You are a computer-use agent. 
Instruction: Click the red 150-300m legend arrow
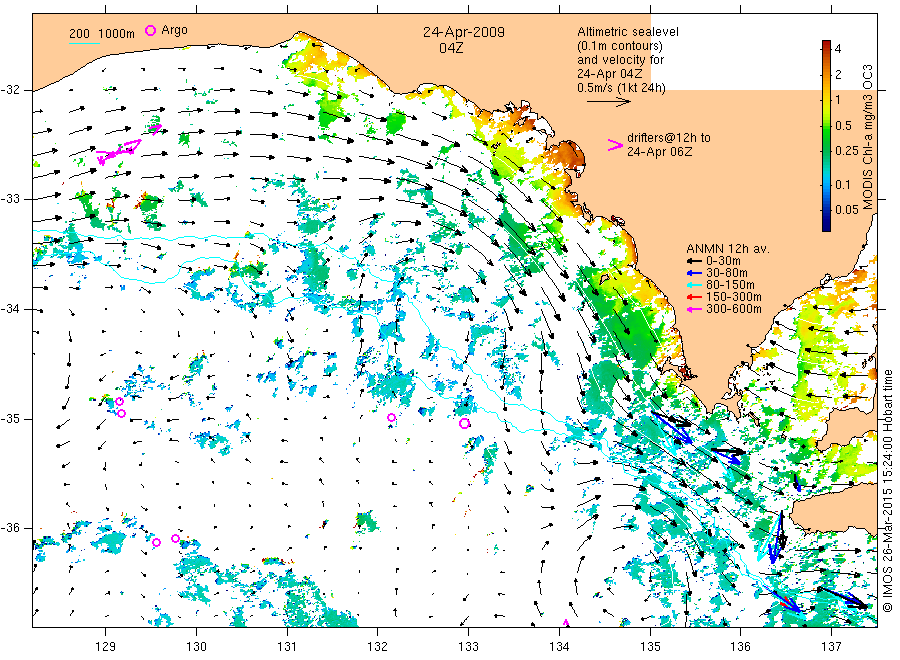pyautogui.click(x=695, y=297)
